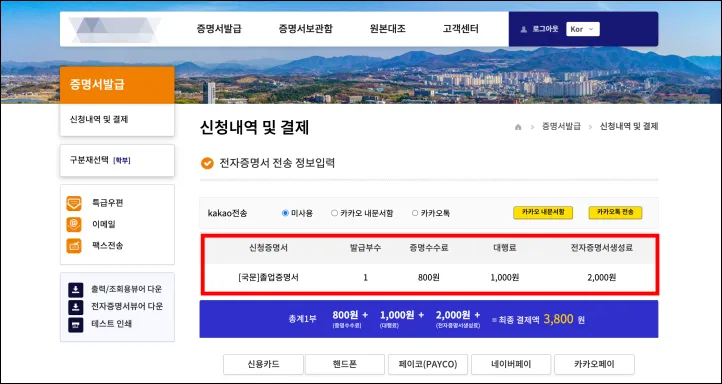722x384 pixels.
Task: Click the 이메일 at-sign icon
Action: tap(74, 224)
